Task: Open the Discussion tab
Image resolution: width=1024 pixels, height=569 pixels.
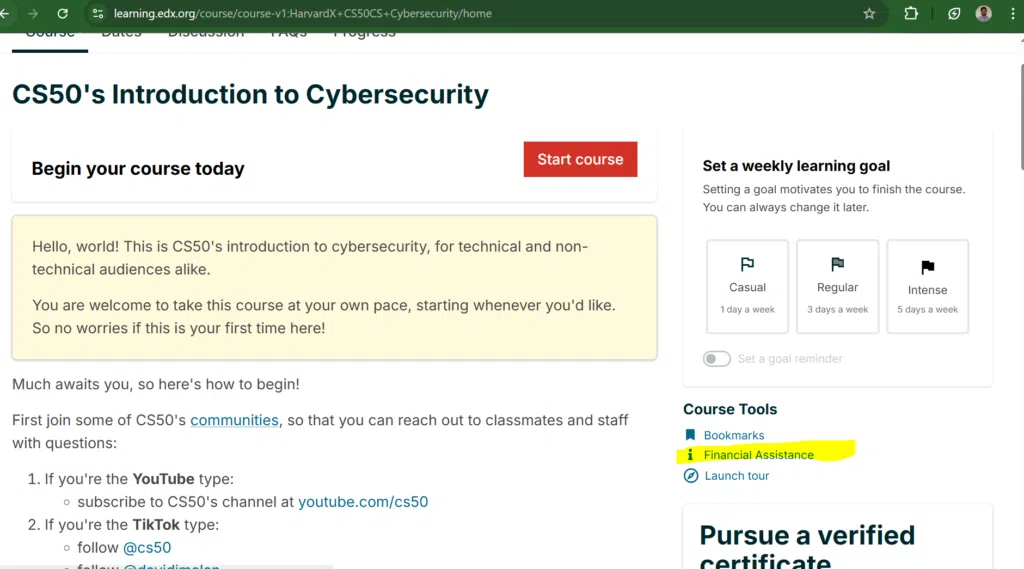Action: pyautogui.click(x=206, y=34)
